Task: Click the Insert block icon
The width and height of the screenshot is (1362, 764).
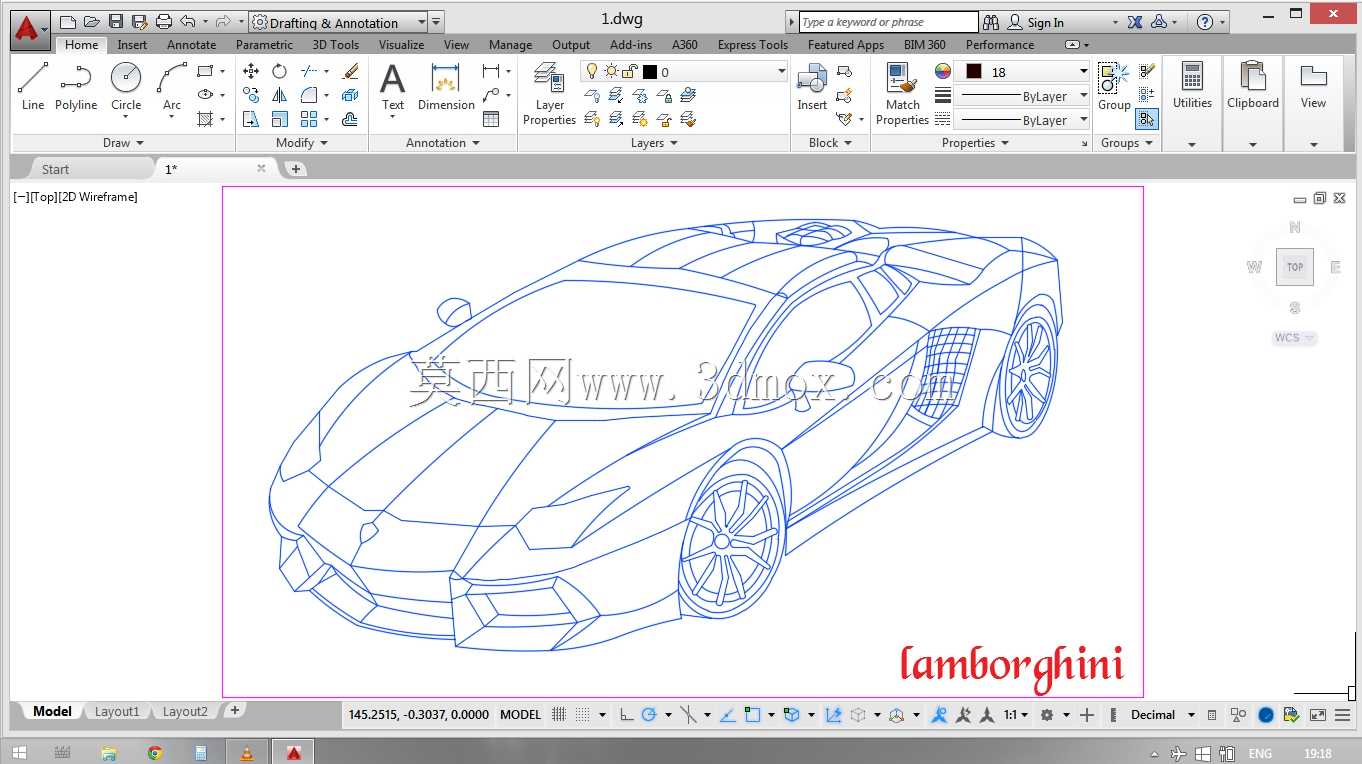Action: pyautogui.click(x=812, y=87)
